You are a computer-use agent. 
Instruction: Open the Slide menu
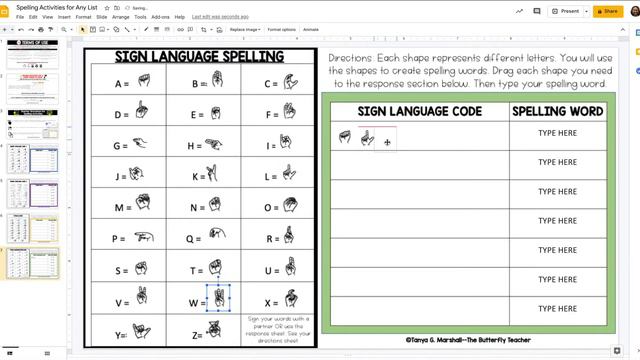(x=102, y=17)
